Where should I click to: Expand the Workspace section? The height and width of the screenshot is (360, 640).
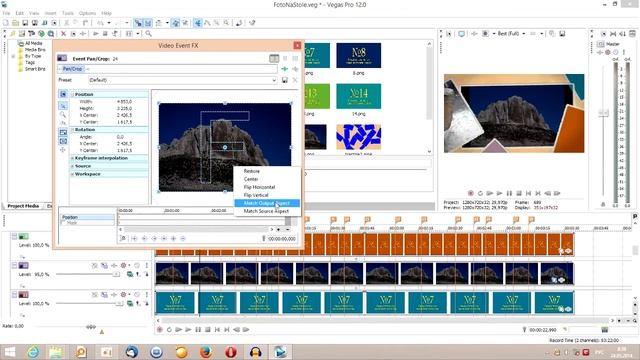click(x=72, y=174)
